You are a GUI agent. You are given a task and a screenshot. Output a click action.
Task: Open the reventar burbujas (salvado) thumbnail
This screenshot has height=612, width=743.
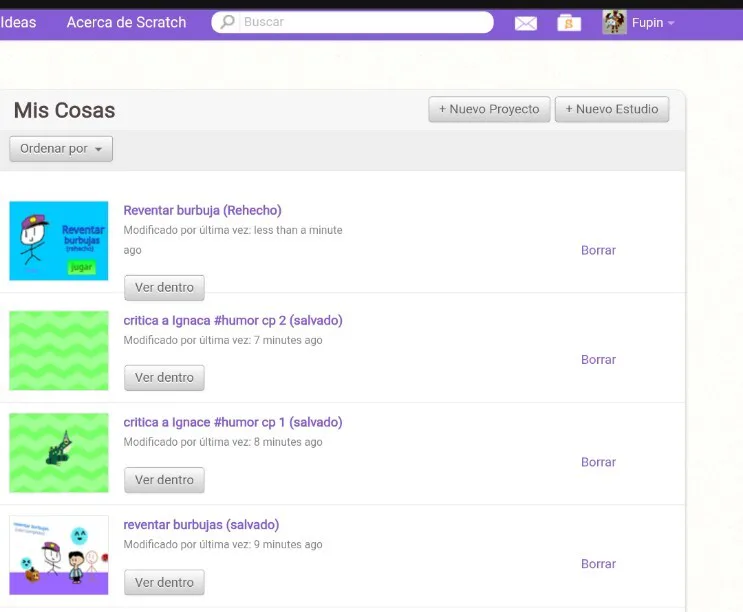point(59,555)
